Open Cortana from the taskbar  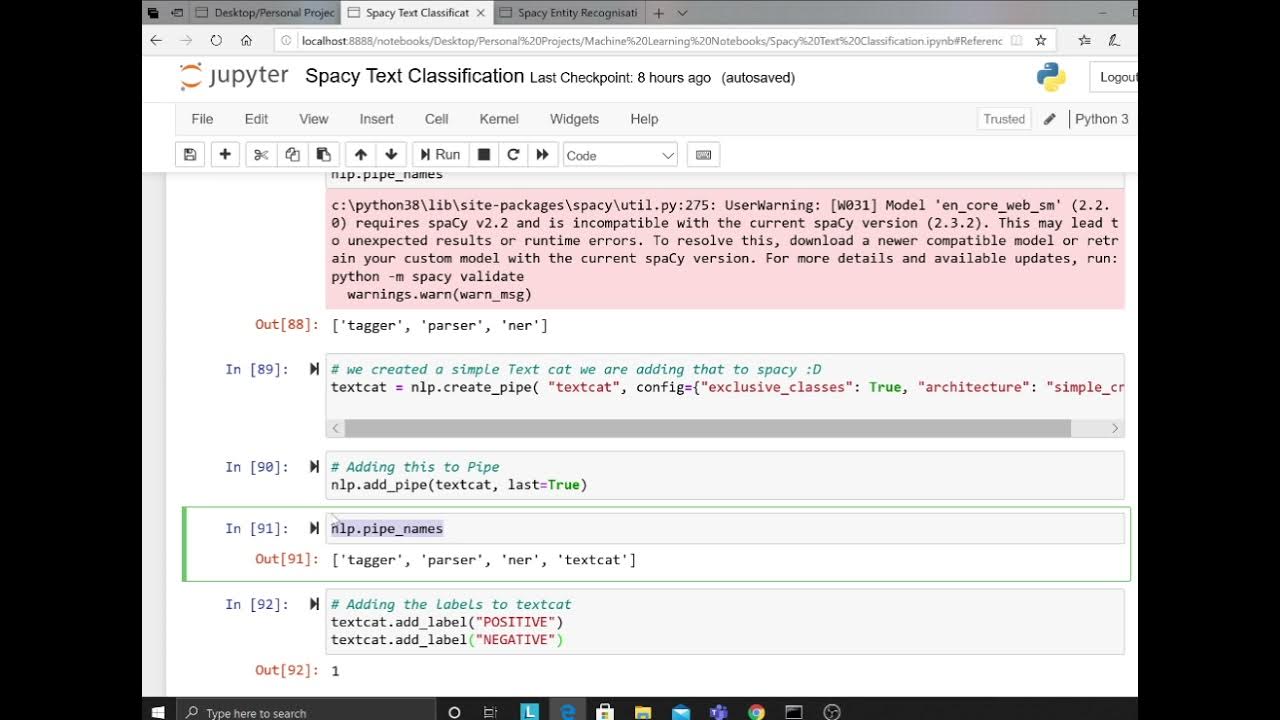click(454, 712)
